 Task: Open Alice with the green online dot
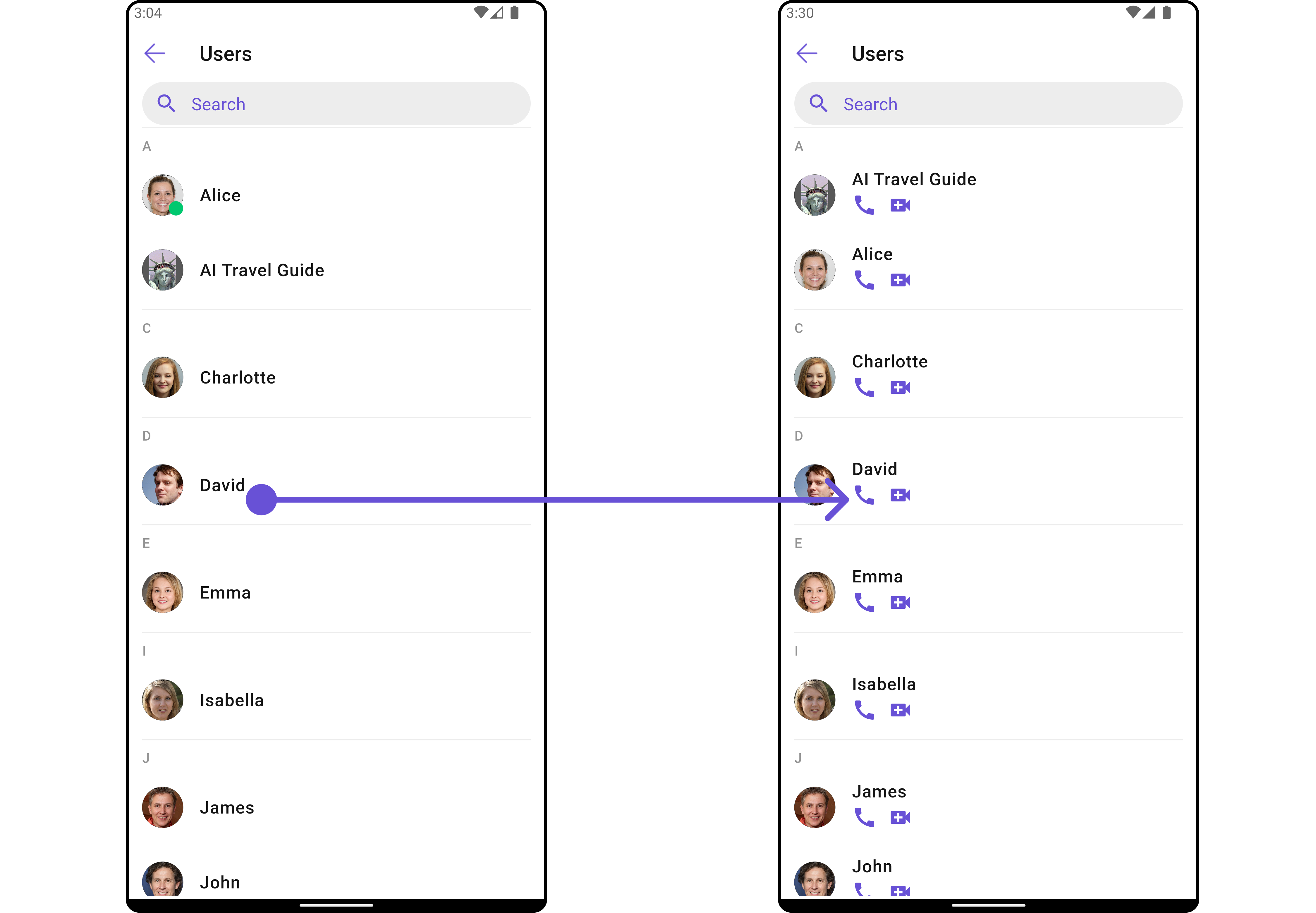pyautogui.click(x=336, y=195)
